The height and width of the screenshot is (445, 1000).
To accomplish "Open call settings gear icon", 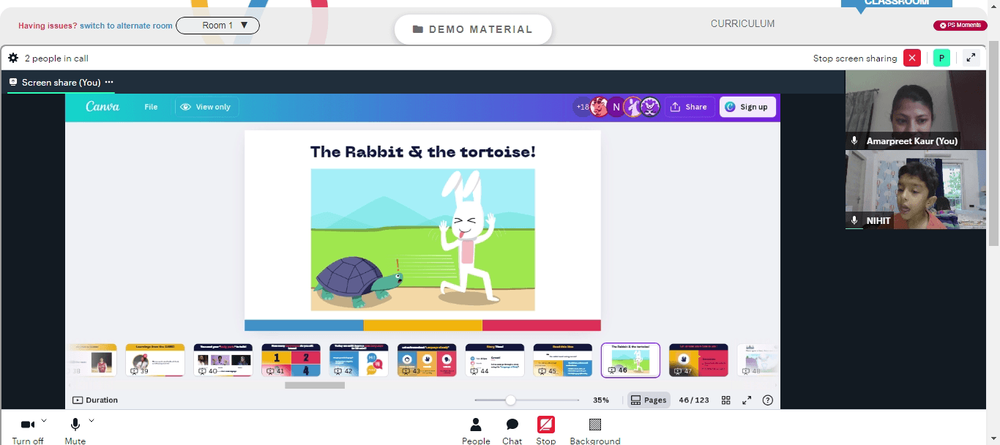I will click(13, 58).
